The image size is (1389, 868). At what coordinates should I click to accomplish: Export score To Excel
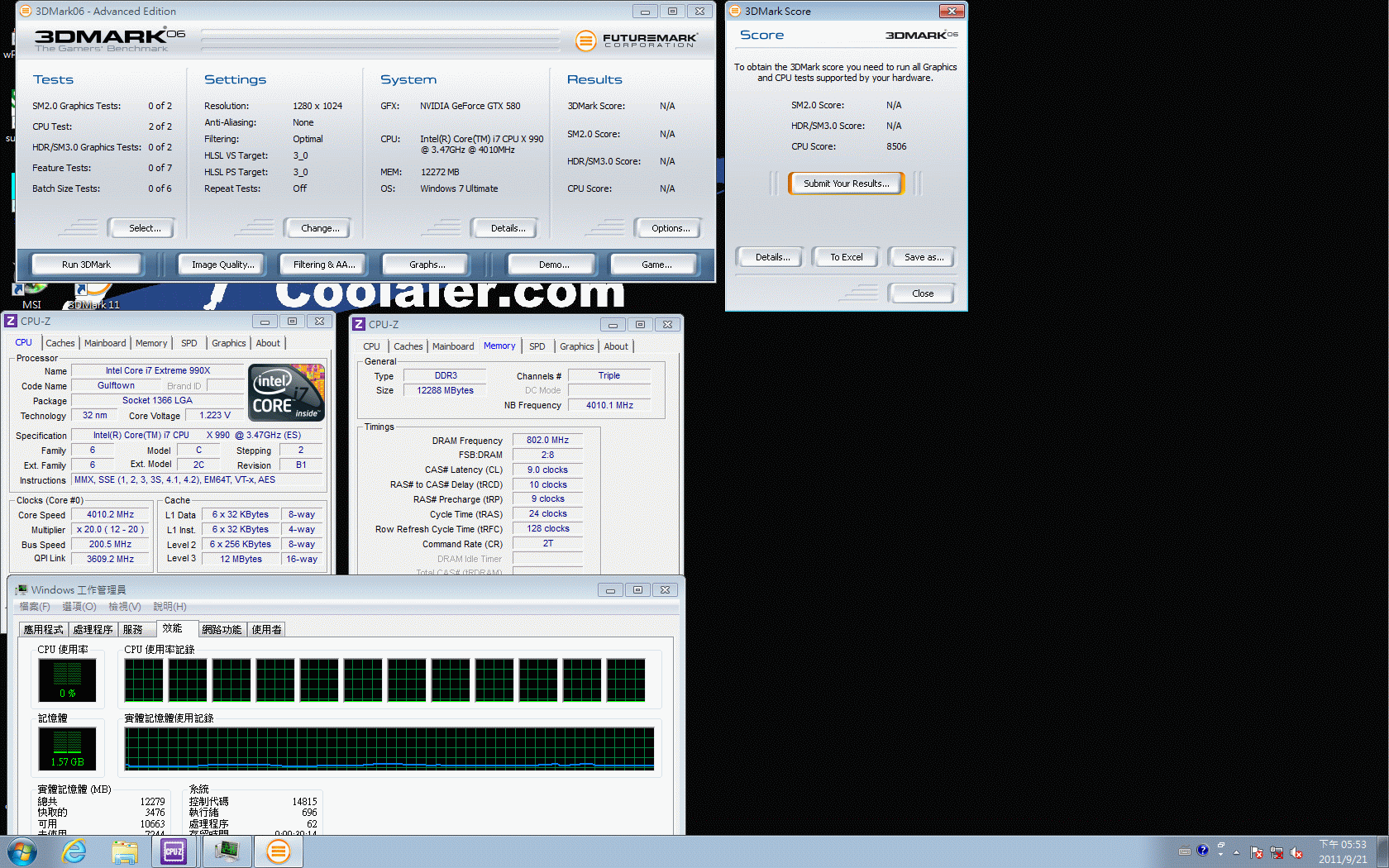coord(847,257)
